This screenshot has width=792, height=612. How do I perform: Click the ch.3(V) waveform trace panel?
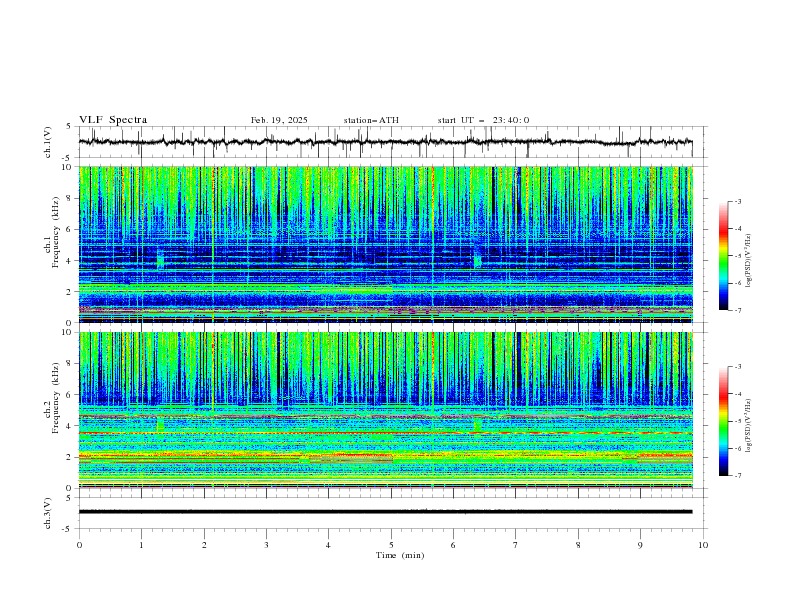(392, 513)
